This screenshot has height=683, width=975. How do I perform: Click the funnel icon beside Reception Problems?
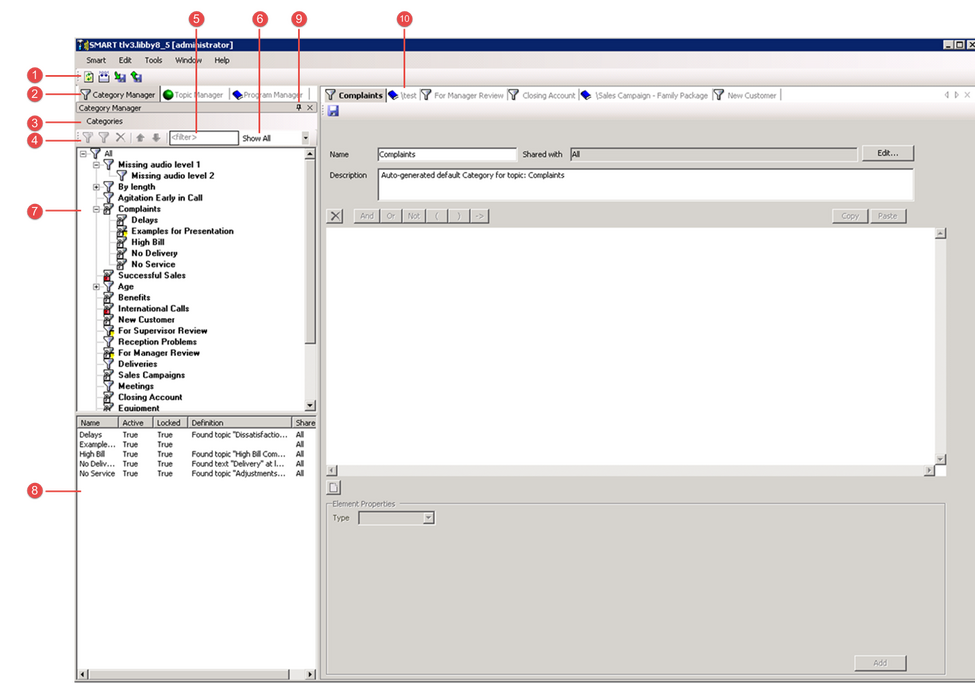pyautogui.click(x=109, y=342)
